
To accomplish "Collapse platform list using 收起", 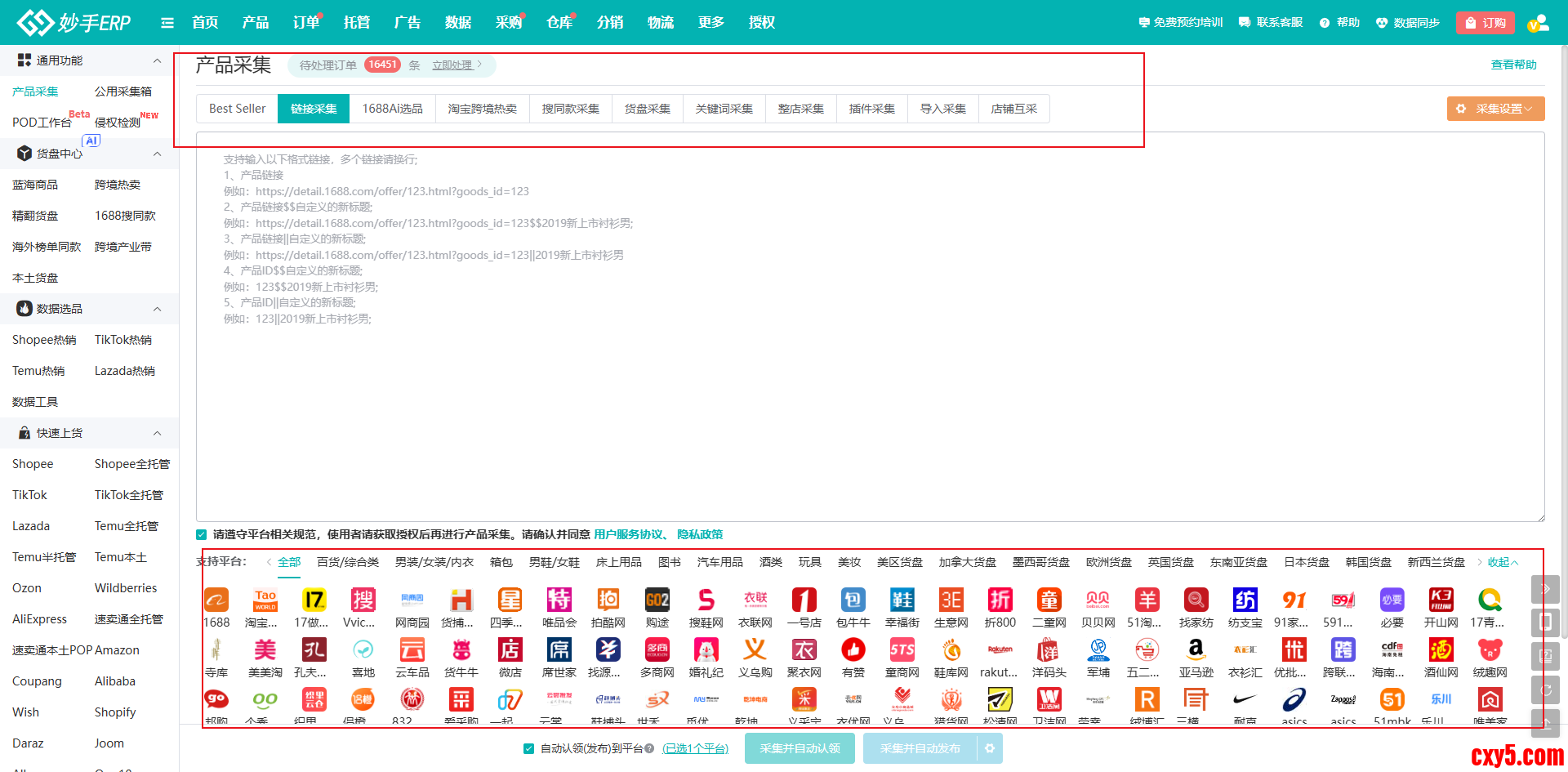I will click(x=1502, y=562).
